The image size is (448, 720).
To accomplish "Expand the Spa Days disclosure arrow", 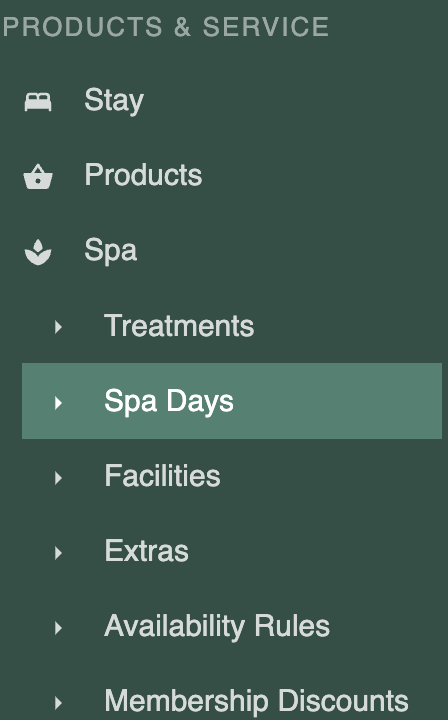I will tap(58, 403).
